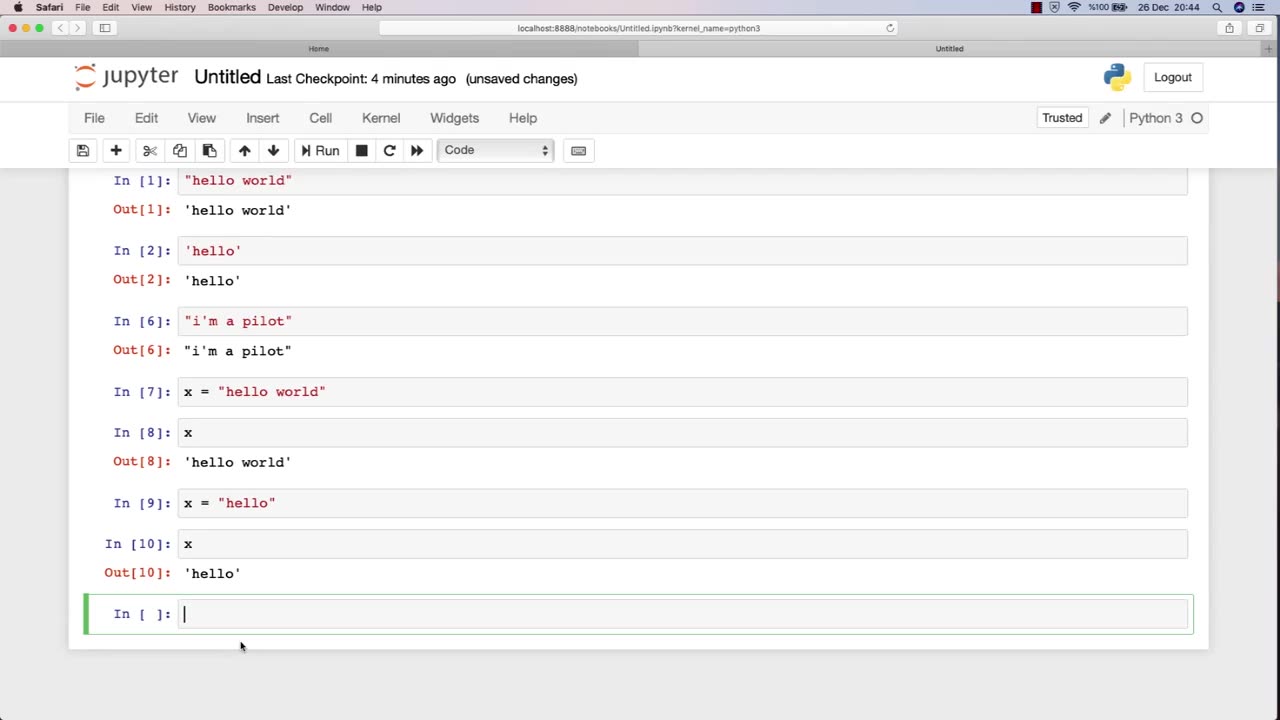This screenshot has width=1280, height=720.
Task: Show Safari tab overview icon
Action: click(1259, 28)
